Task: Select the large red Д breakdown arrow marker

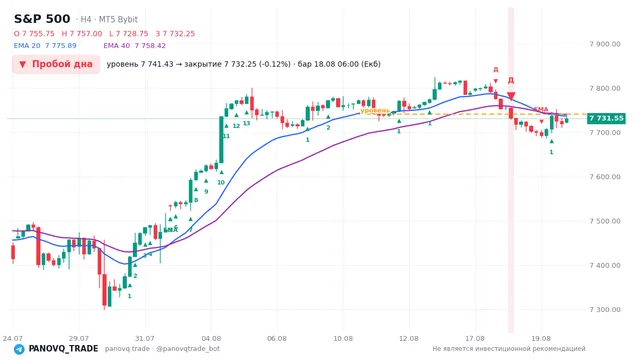Action: pos(511,96)
